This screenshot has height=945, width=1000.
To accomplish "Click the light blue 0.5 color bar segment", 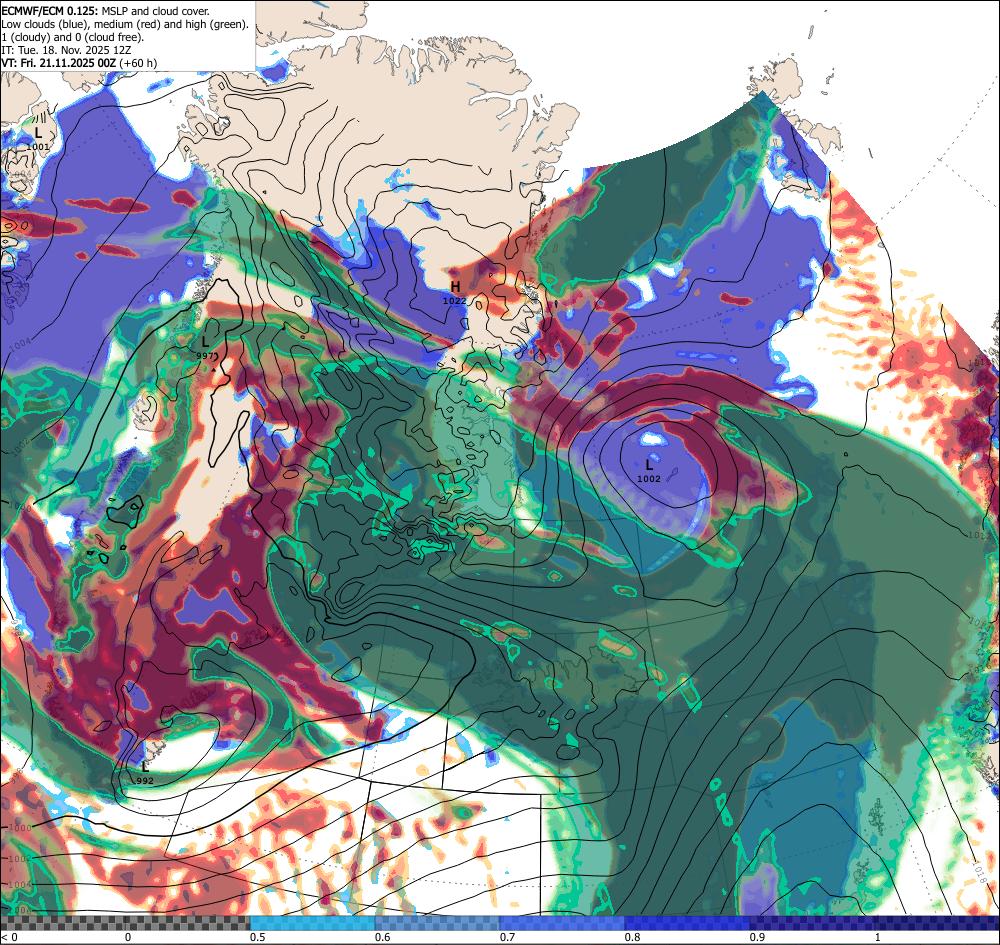I will pos(312,923).
